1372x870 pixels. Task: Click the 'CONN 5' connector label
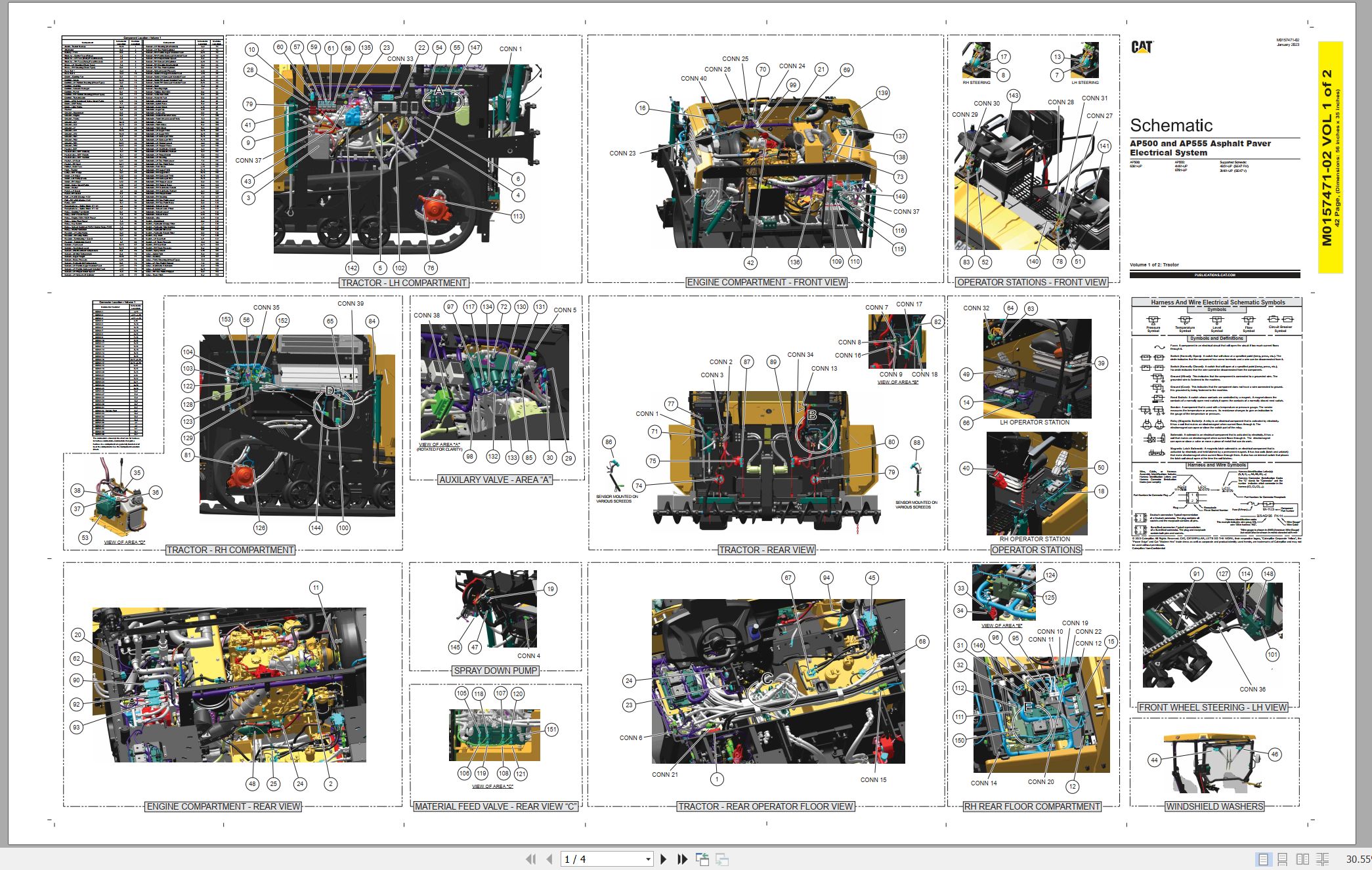[565, 310]
